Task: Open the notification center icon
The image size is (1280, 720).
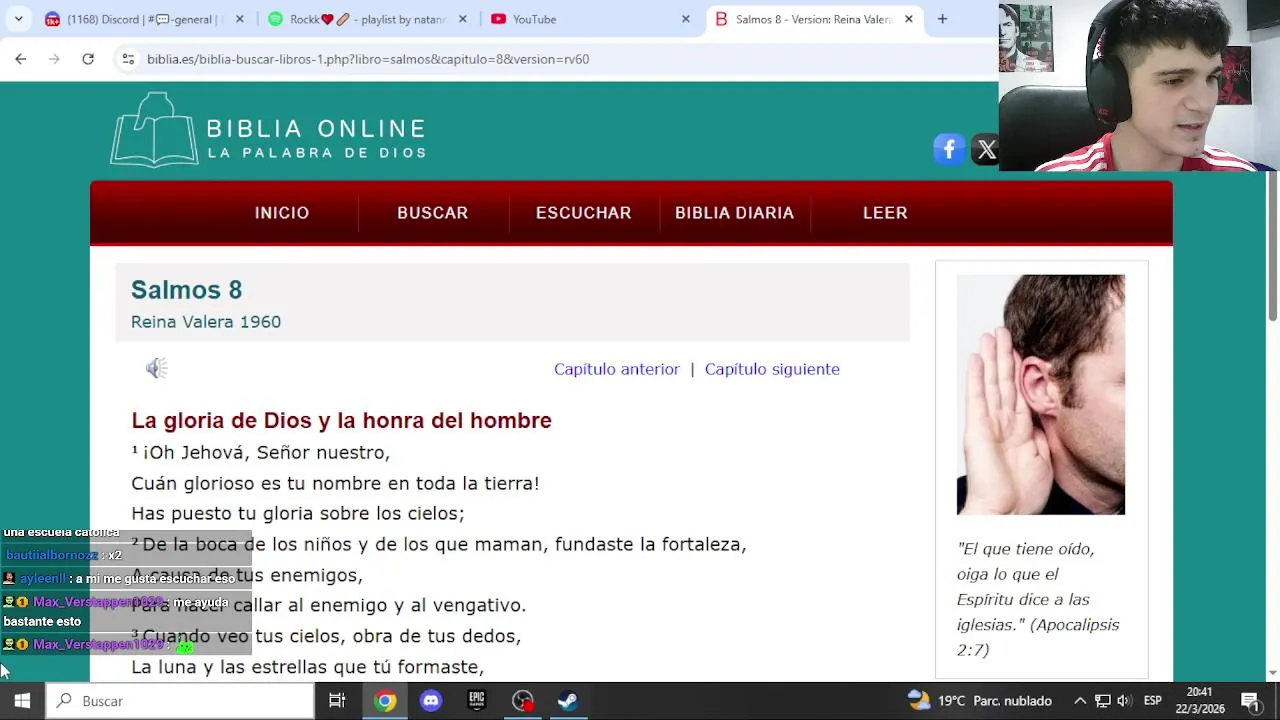Action: click(x=1249, y=701)
